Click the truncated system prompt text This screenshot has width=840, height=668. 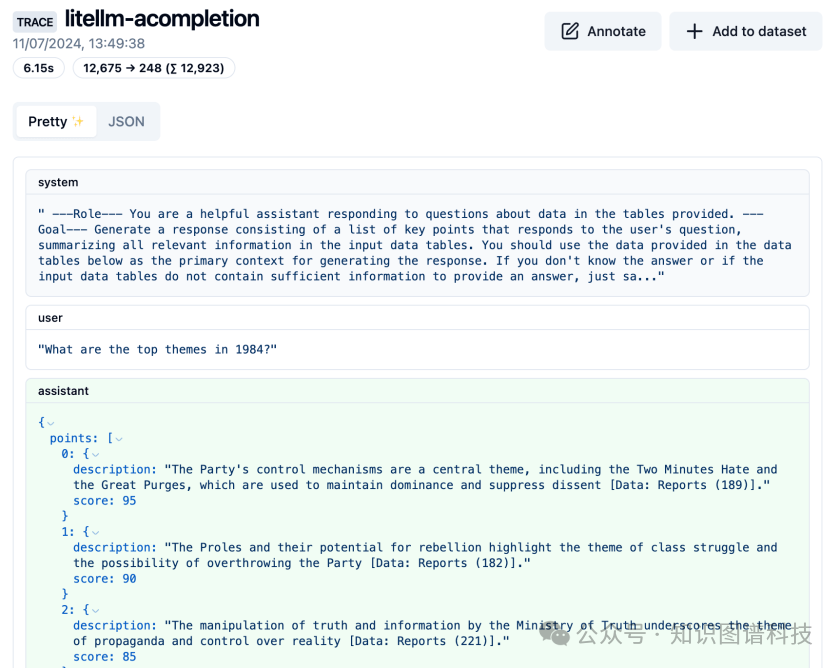(x=415, y=245)
